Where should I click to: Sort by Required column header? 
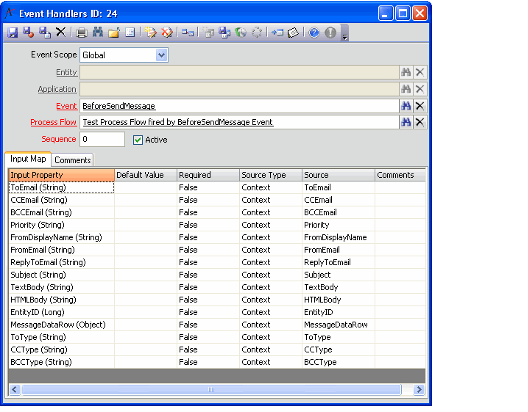208,175
